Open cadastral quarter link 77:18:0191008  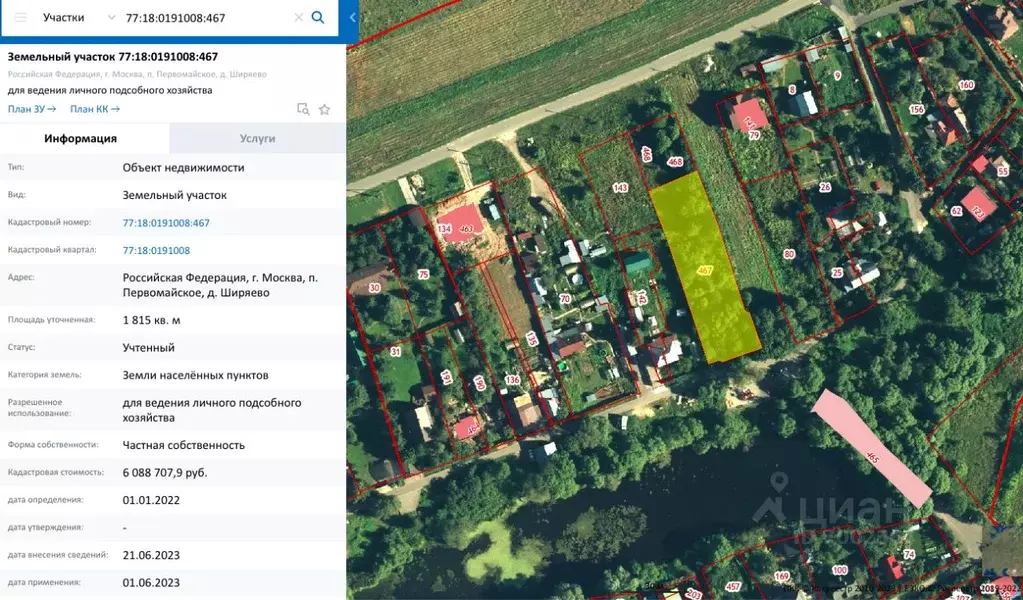pyautogui.click(x=156, y=251)
